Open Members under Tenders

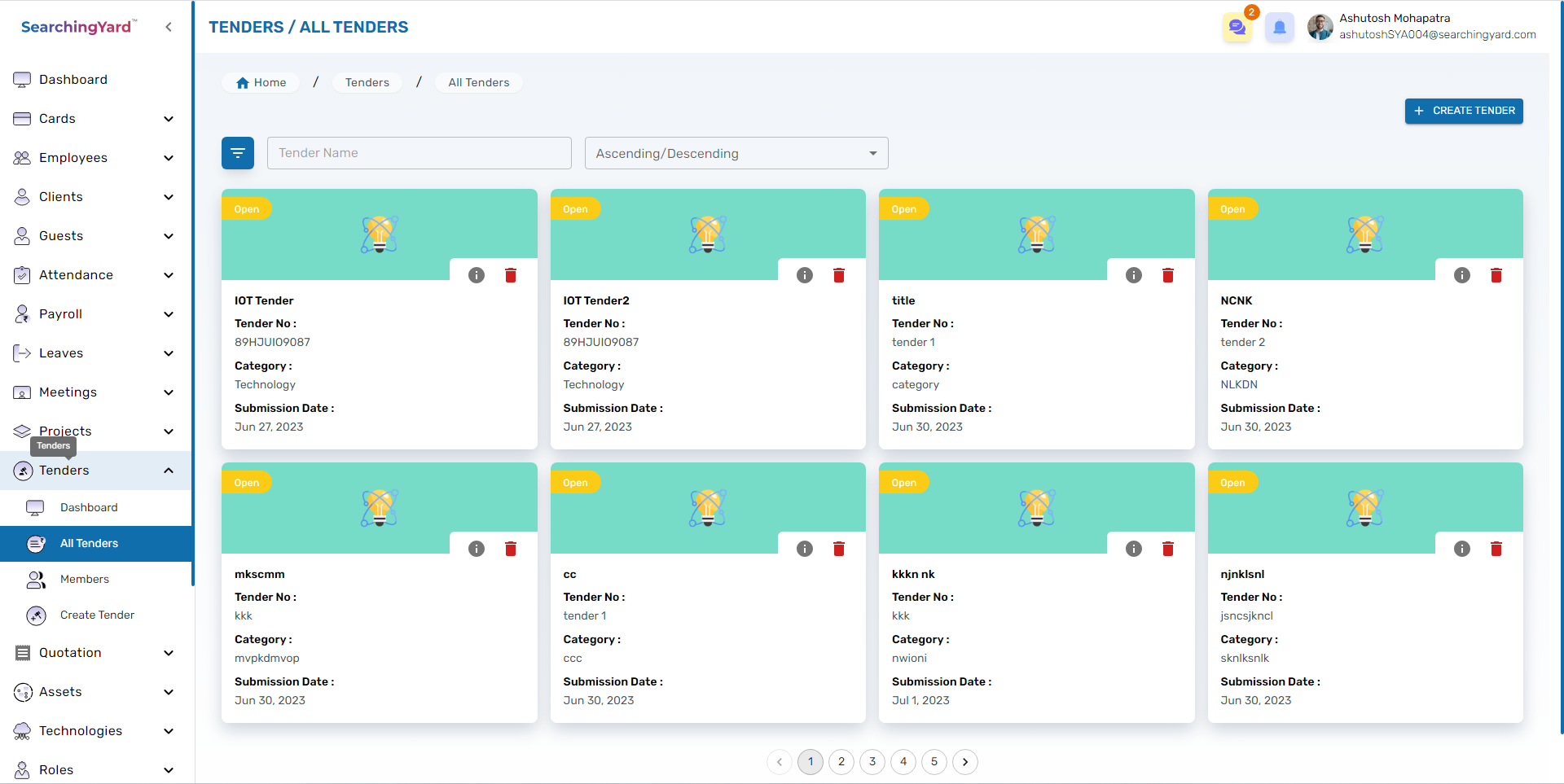(x=85, y=579)
